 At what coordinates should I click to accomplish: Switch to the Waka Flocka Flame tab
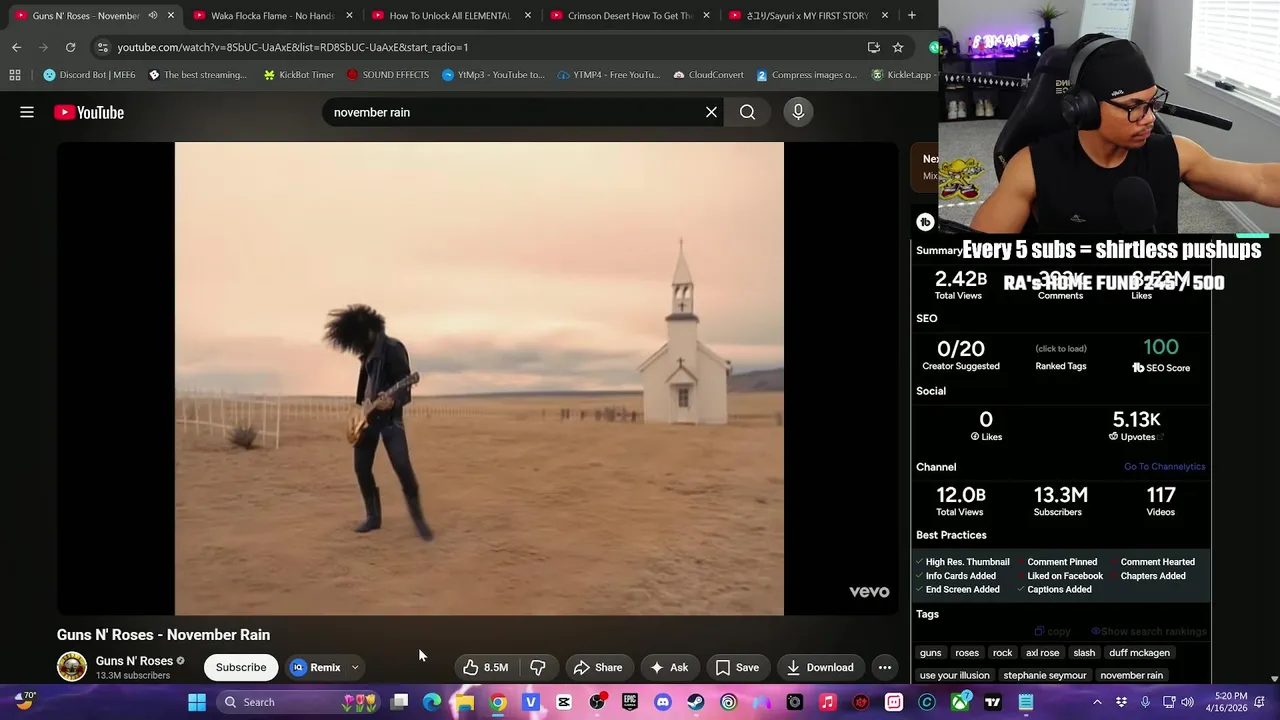point(272,15)
